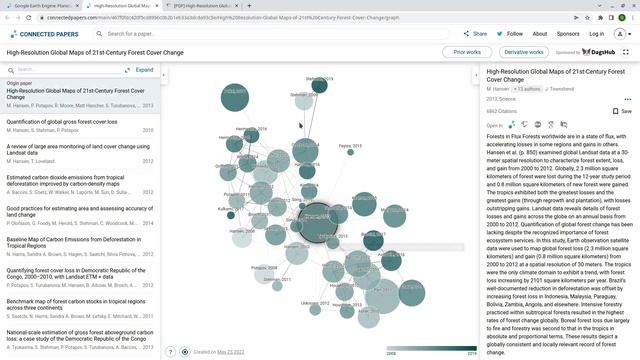
Task: Click the magnifier icon in top search bar
Action: (x=99, y=34)
